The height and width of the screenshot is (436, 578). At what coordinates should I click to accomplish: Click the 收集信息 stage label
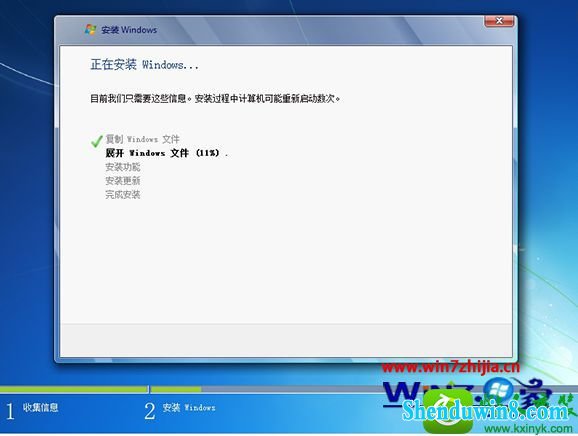[x=41, y=407]
